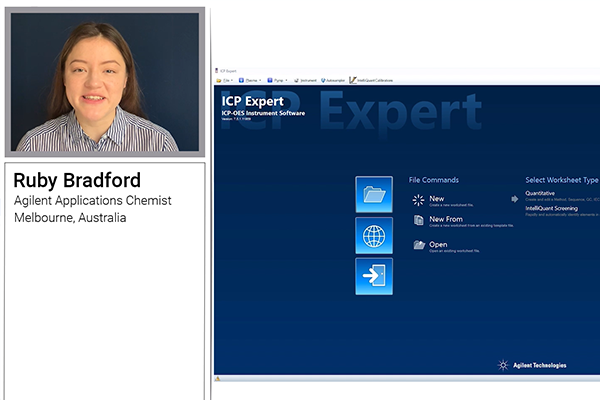Viewport: 600px width, 400px height.
Task: Choose the Quantitative worksheet type
Action: tap(540, 193)
